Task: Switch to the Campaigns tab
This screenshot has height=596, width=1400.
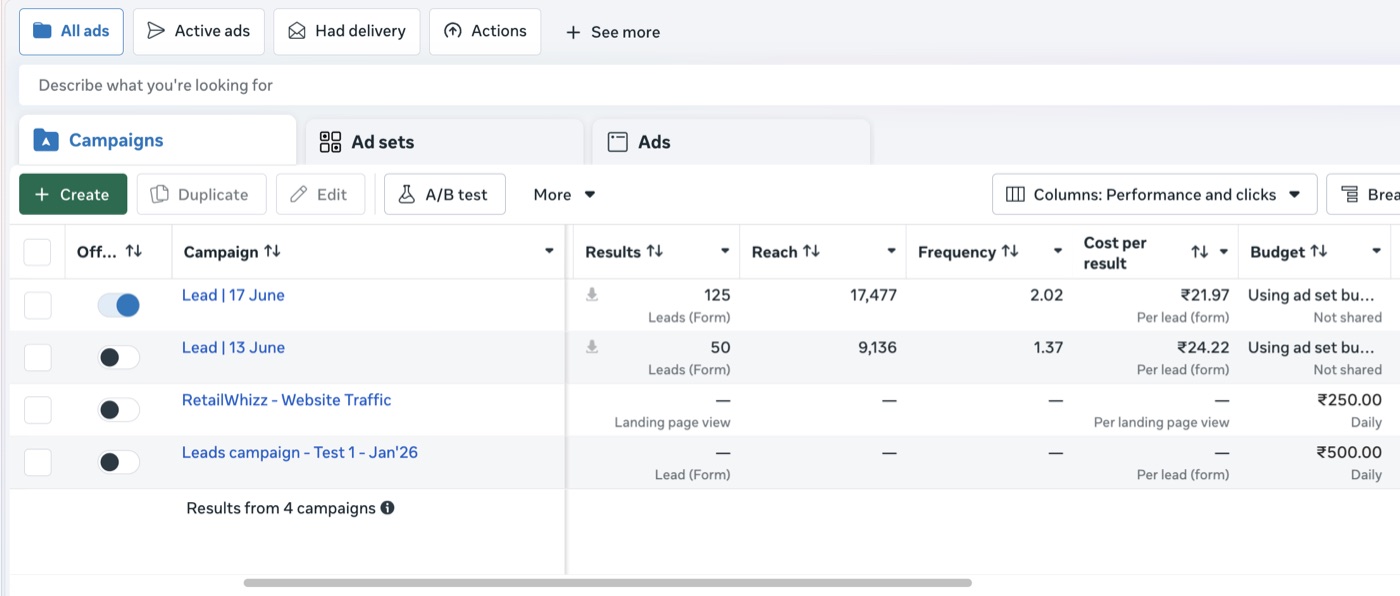Action: [x=158, y=140]
